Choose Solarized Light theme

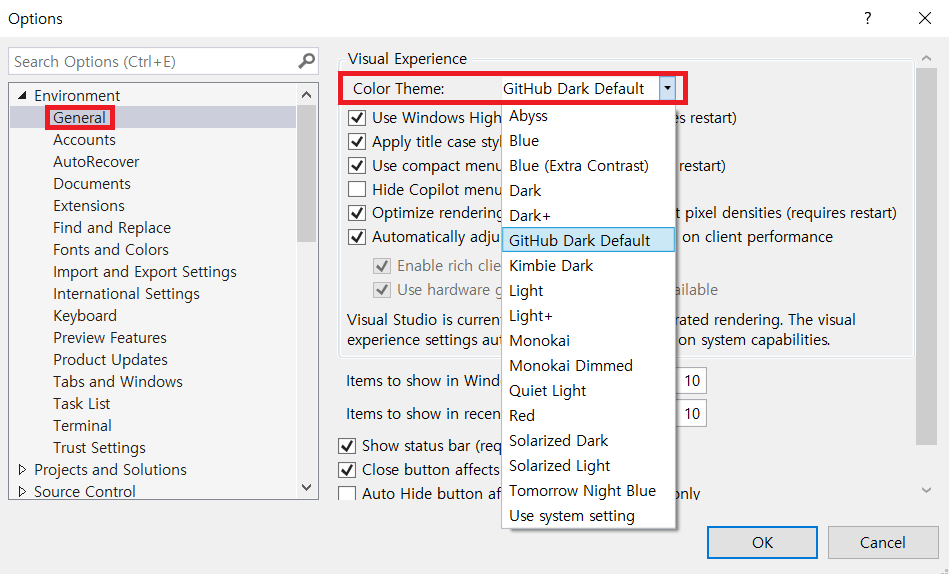pyautogui.click(x=588, y=466)
